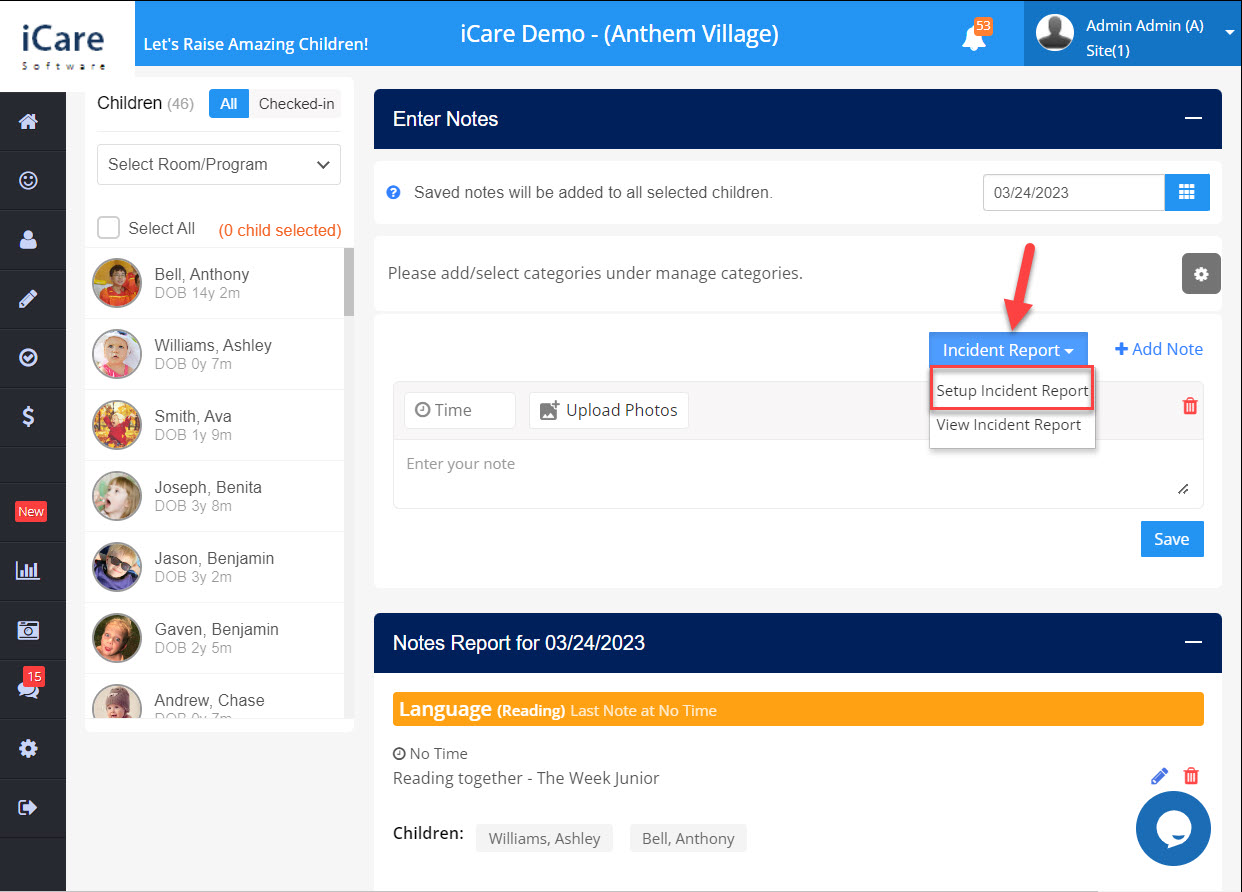Viewport: 1242px width, 892px height.
Task: Open the person profile sidebar icon
Action: point(29,240)
